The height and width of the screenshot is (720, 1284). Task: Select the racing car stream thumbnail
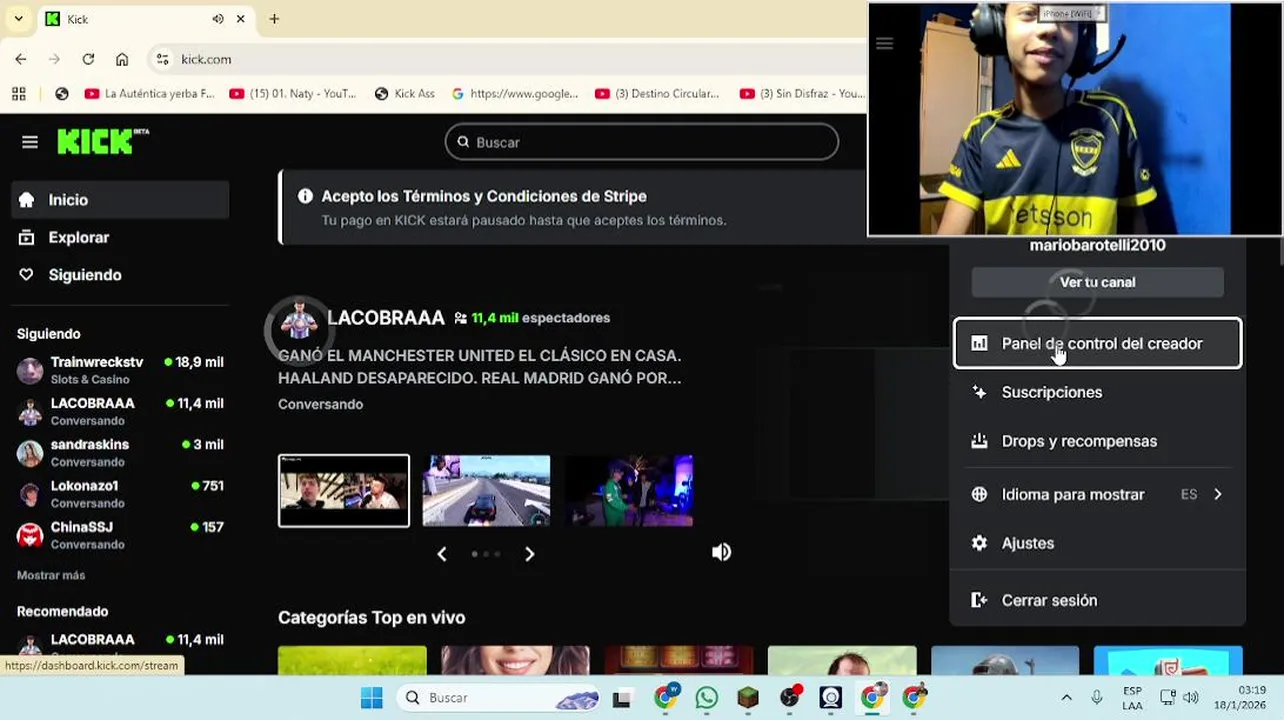click(x=486, y=490)
